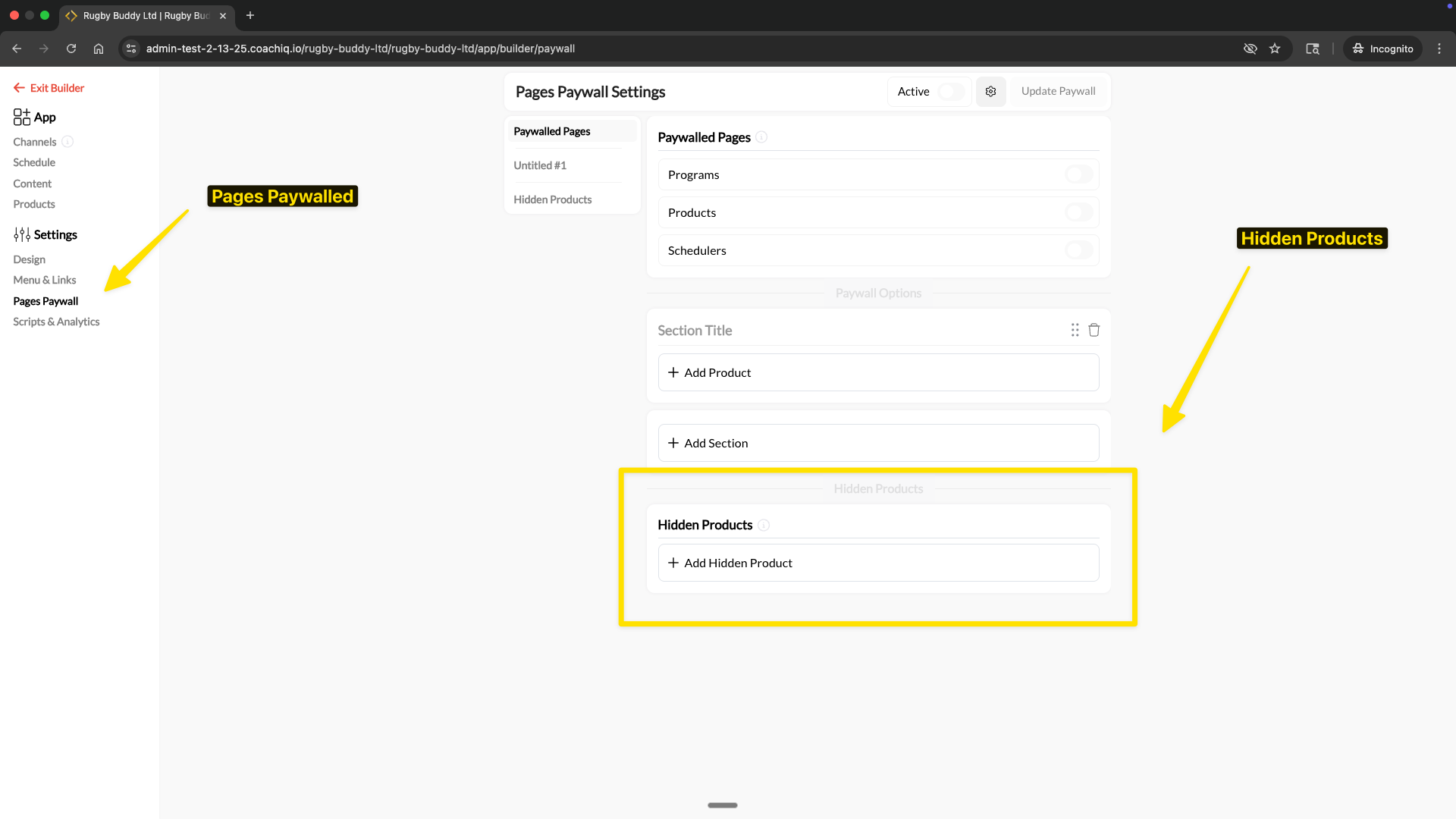Click the Add Product button
The width and height of the screenshot is (1456, 819).
pyautogui.click(x=878, y=372)
